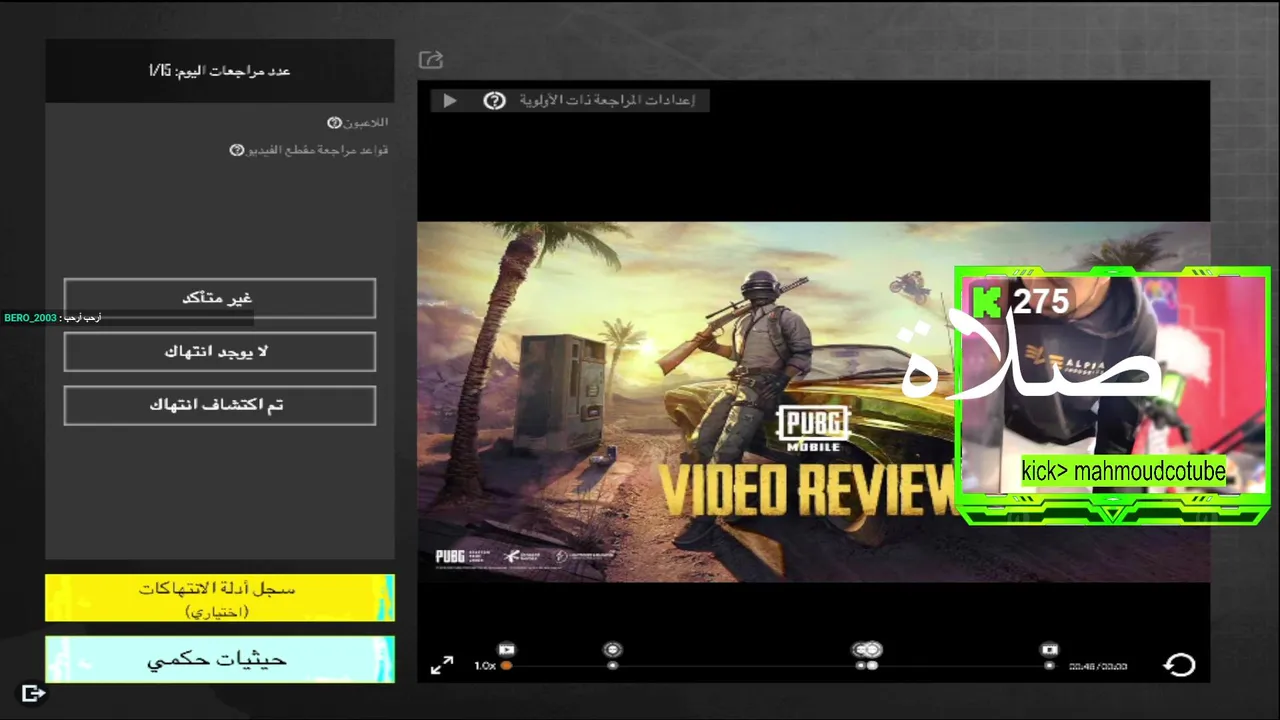Jump to the second circular timeline marker
The width and height of the screenshot is (1280, 720).
613,650
